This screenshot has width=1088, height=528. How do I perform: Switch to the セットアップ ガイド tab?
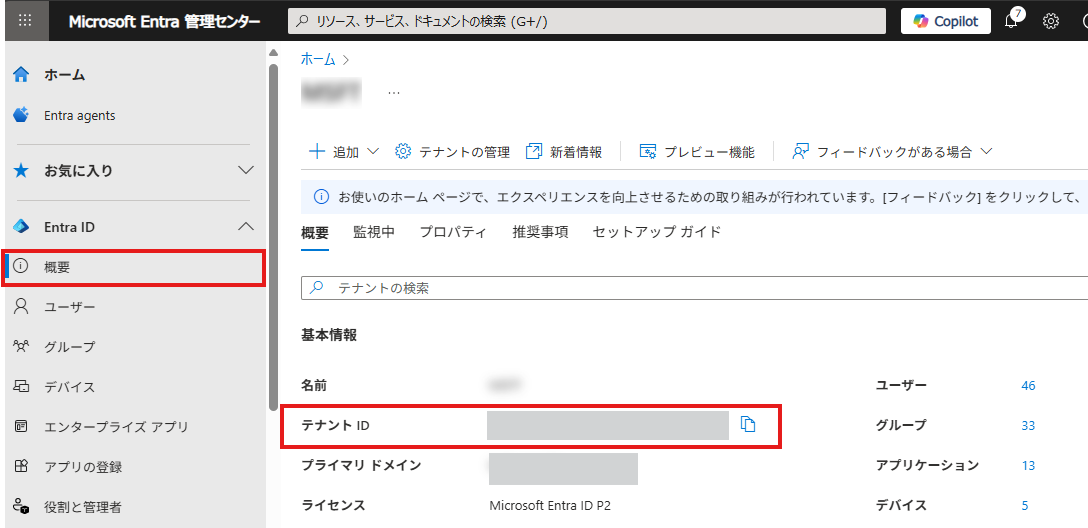coord(657,232)
